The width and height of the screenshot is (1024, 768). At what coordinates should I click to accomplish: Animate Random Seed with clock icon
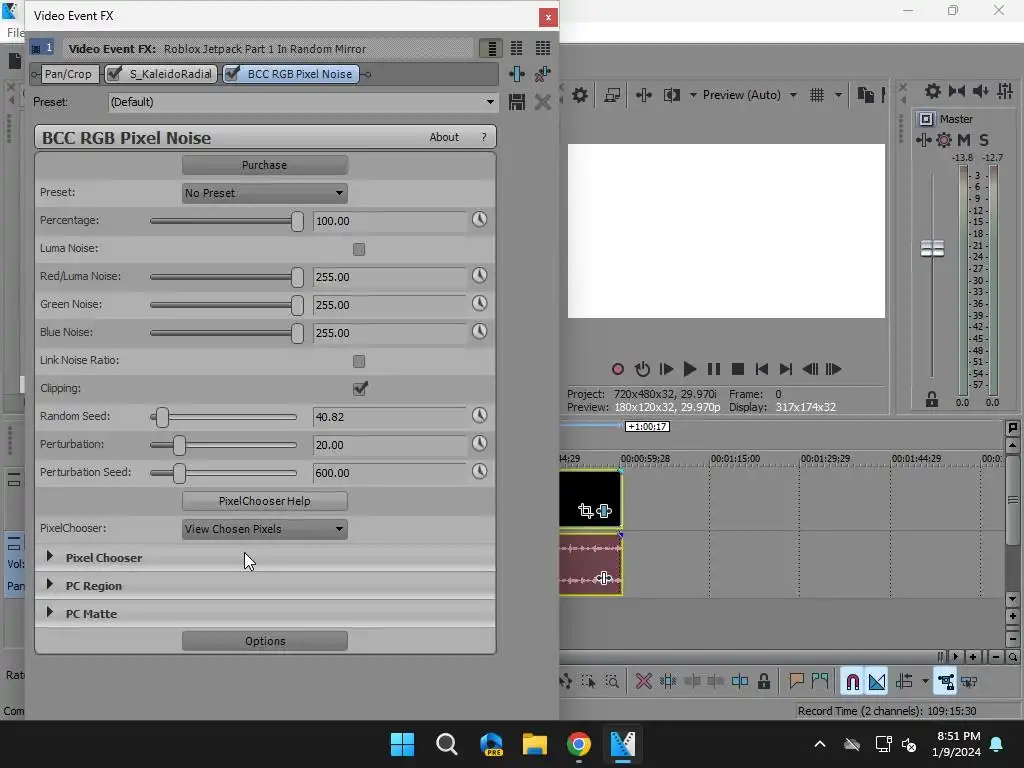pos(479,416)
